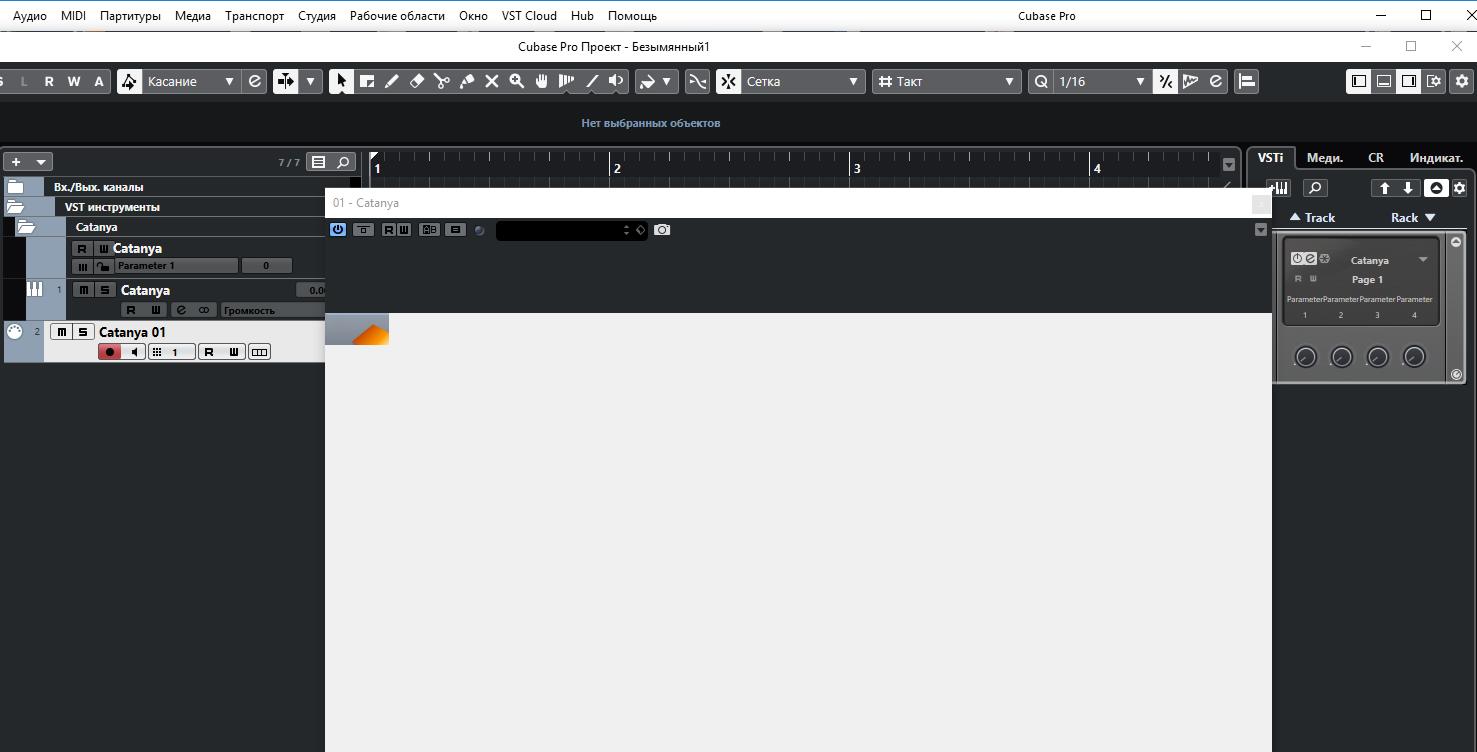The height and width of the screenshot is (752, 1477).
Task: Toggle the Catanya plugin power button
Action: (x=338, y=230)
